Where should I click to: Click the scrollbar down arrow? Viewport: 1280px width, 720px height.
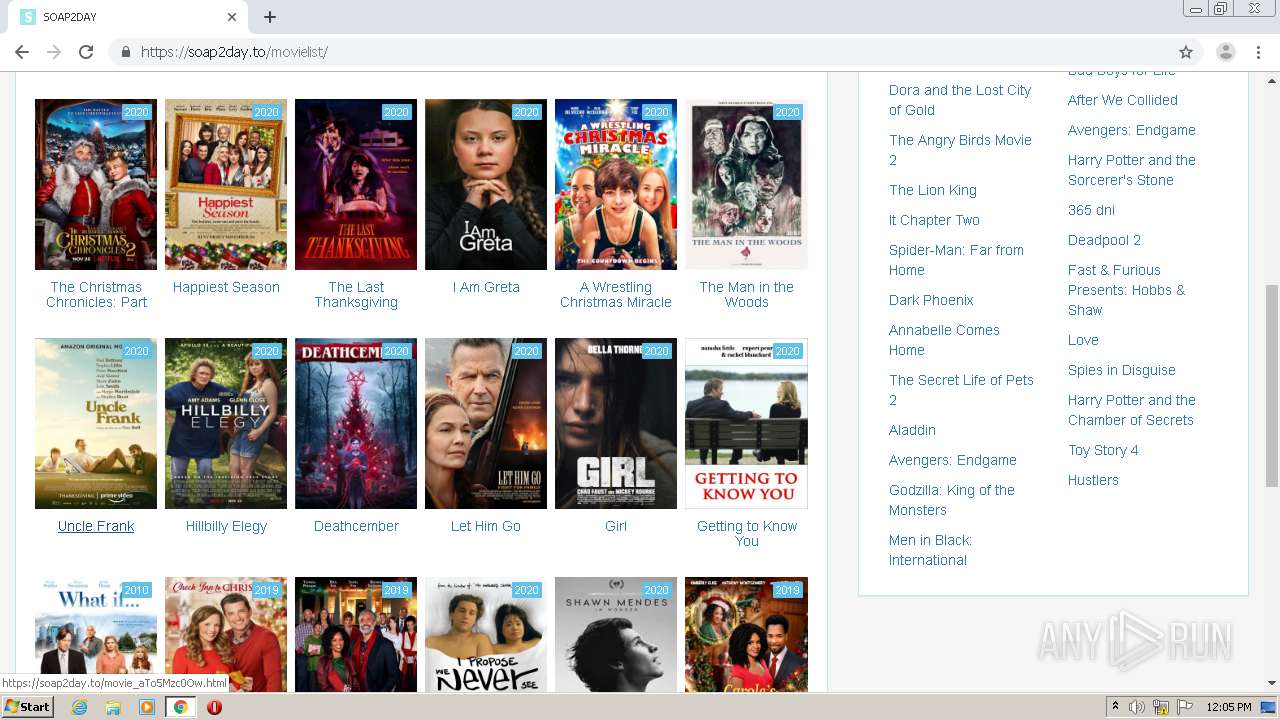[1271, 683]
